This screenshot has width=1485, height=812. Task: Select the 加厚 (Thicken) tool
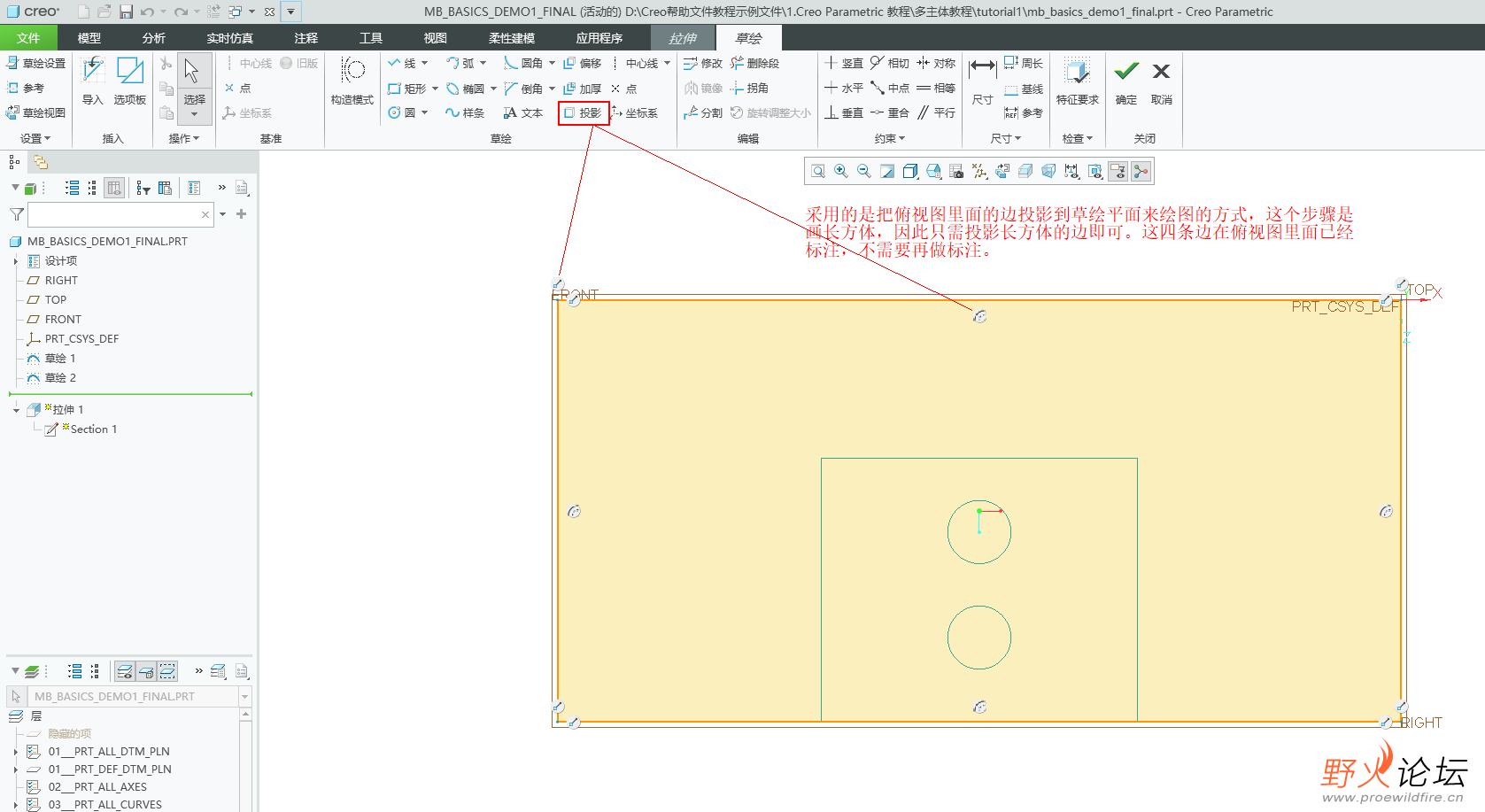pos(583,89)
